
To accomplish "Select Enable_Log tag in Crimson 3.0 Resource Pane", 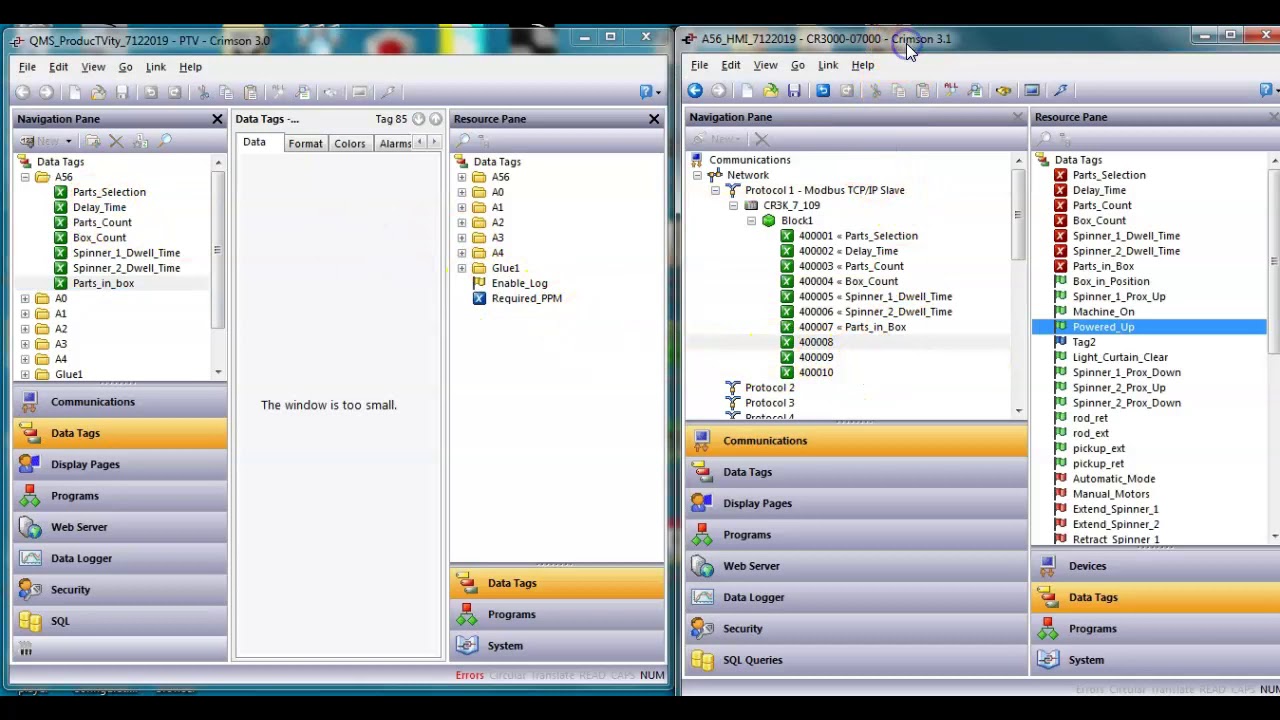I will tap(519, 283).
